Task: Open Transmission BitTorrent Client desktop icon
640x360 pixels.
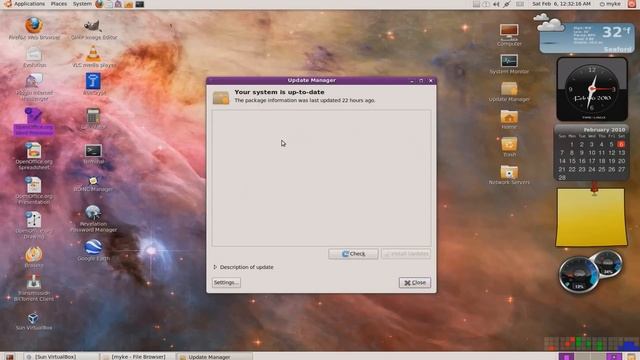Action: click(x=34, y=282)
